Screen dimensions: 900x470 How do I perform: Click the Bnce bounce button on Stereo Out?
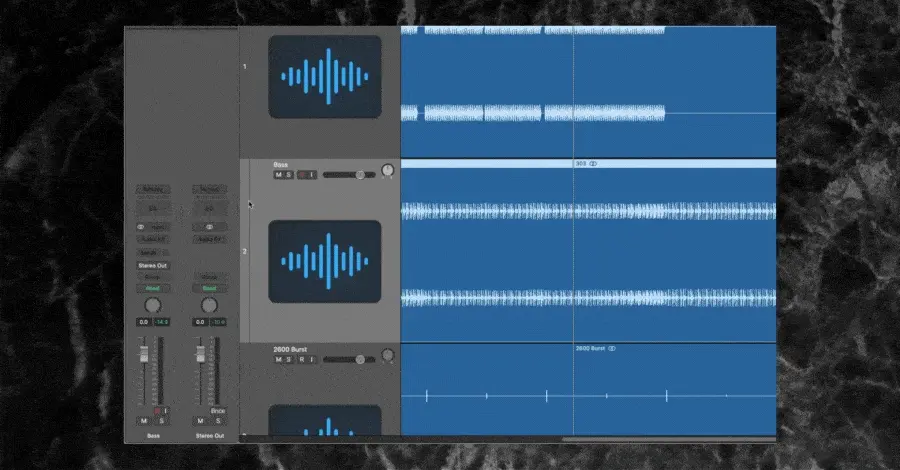(218, 411)
